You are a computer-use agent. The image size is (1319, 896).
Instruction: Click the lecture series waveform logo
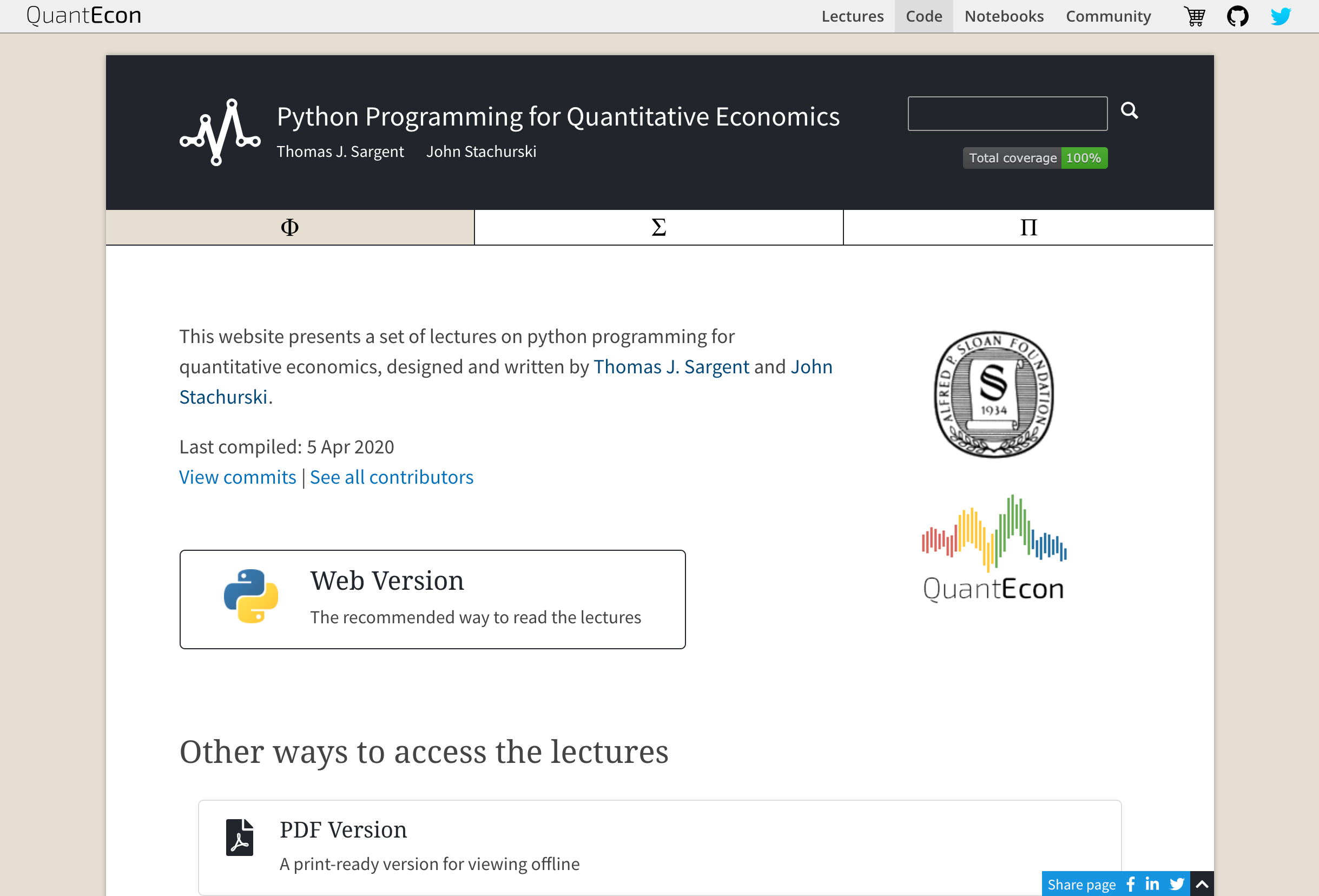(x=220, y=132)
